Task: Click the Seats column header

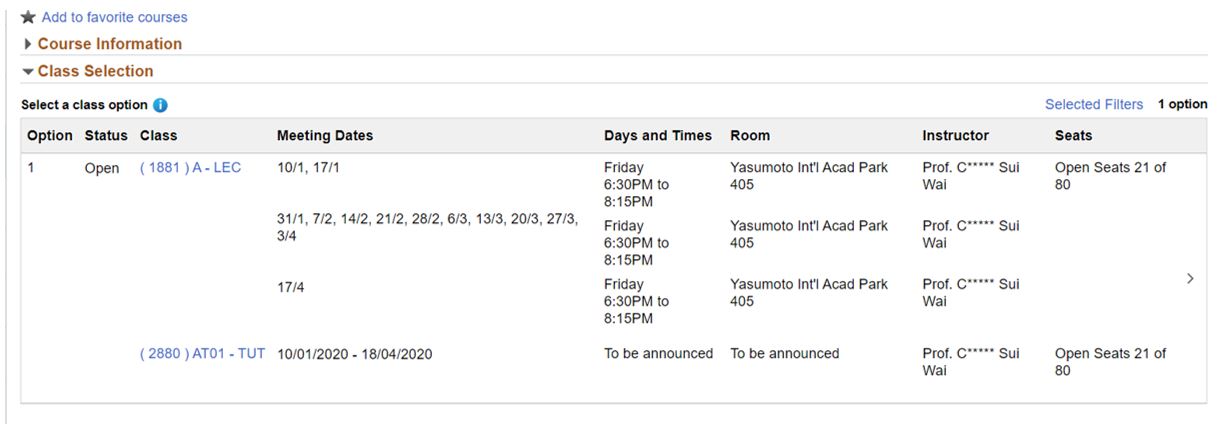Action: coord(1073,135)
